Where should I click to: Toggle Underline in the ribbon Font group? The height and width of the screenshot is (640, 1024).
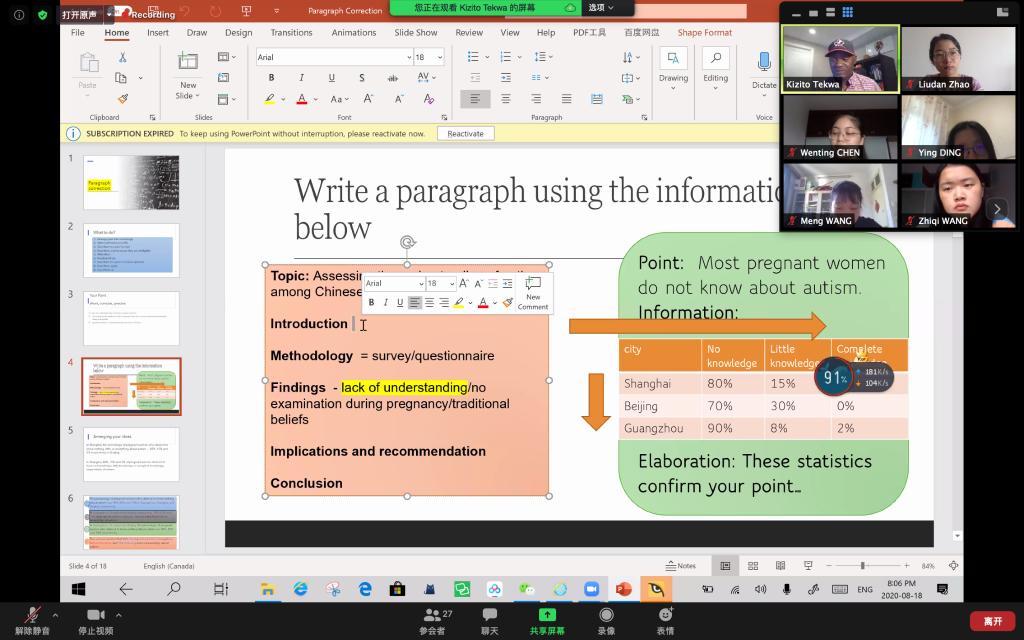(x=332, y=78)
